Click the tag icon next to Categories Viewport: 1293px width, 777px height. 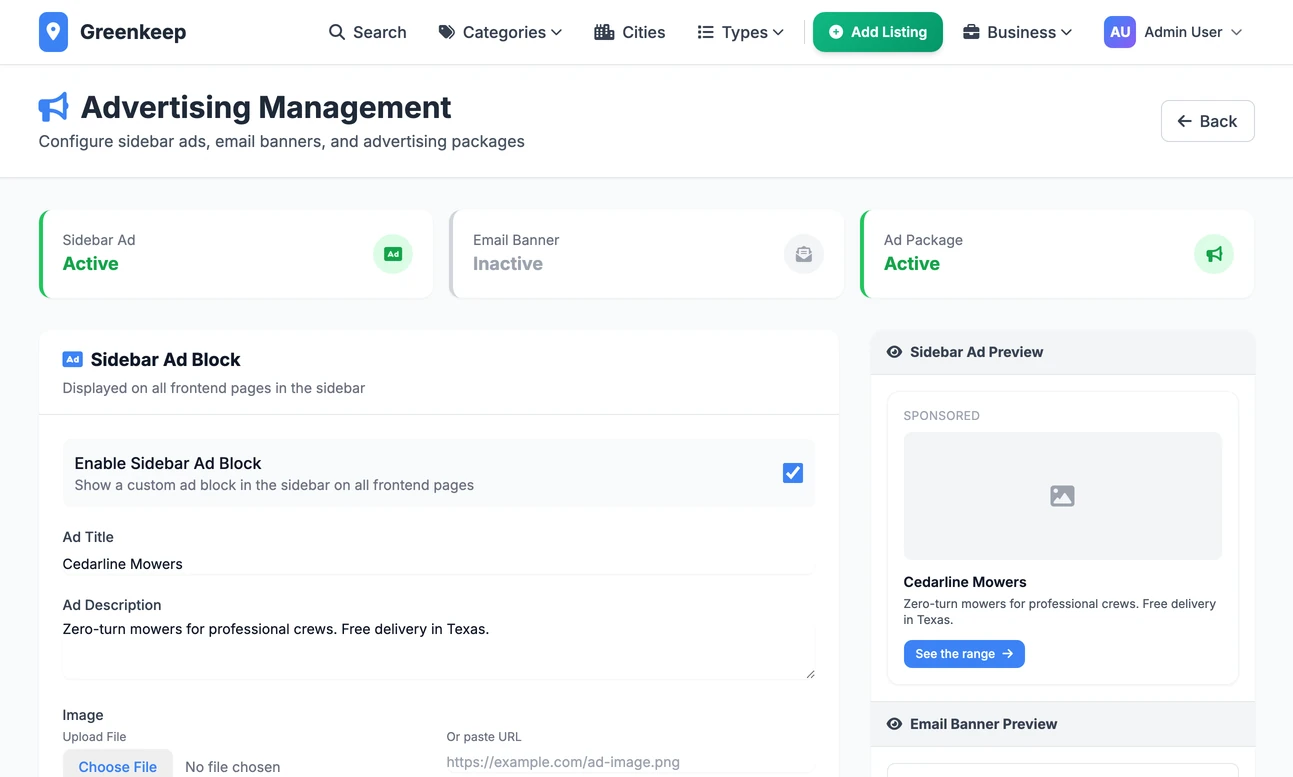point(447,32)
